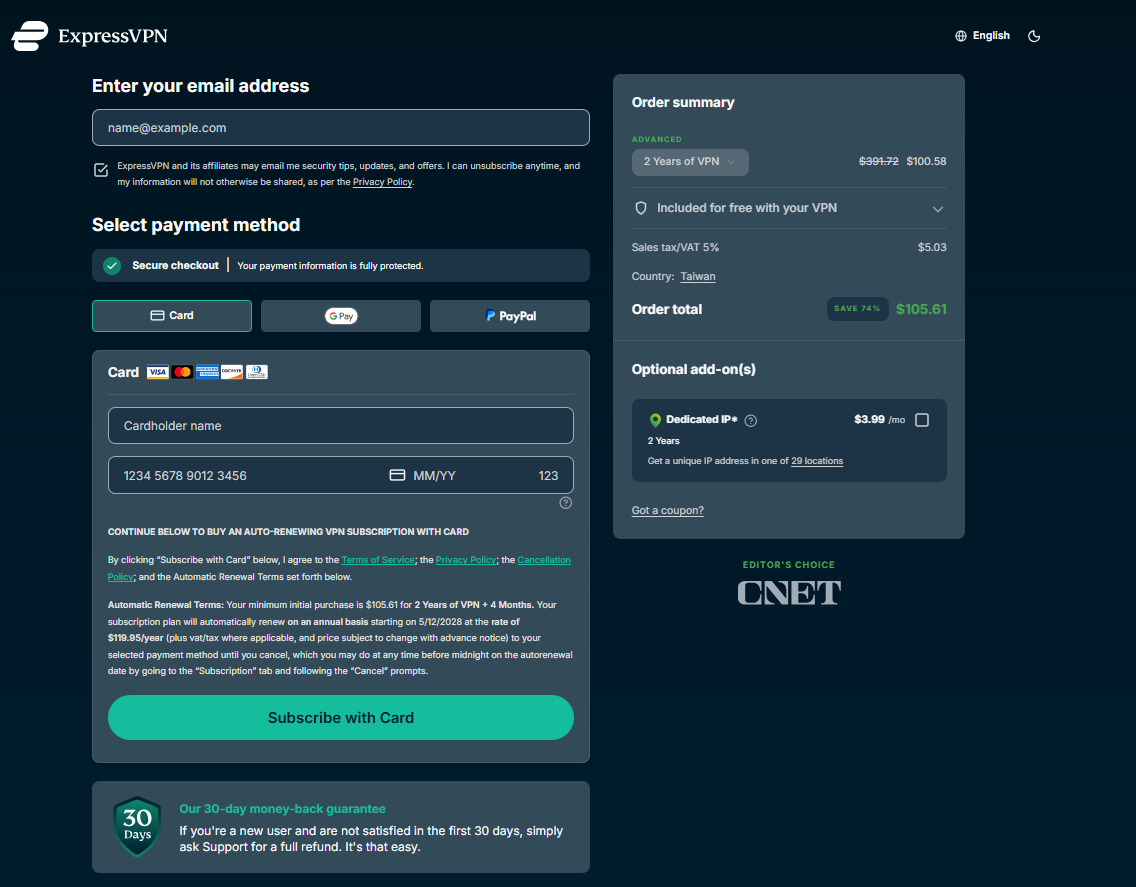Screen dimensions: 1136x887
Task: Switch to the G Pay payment method
Action: [340, 315]
